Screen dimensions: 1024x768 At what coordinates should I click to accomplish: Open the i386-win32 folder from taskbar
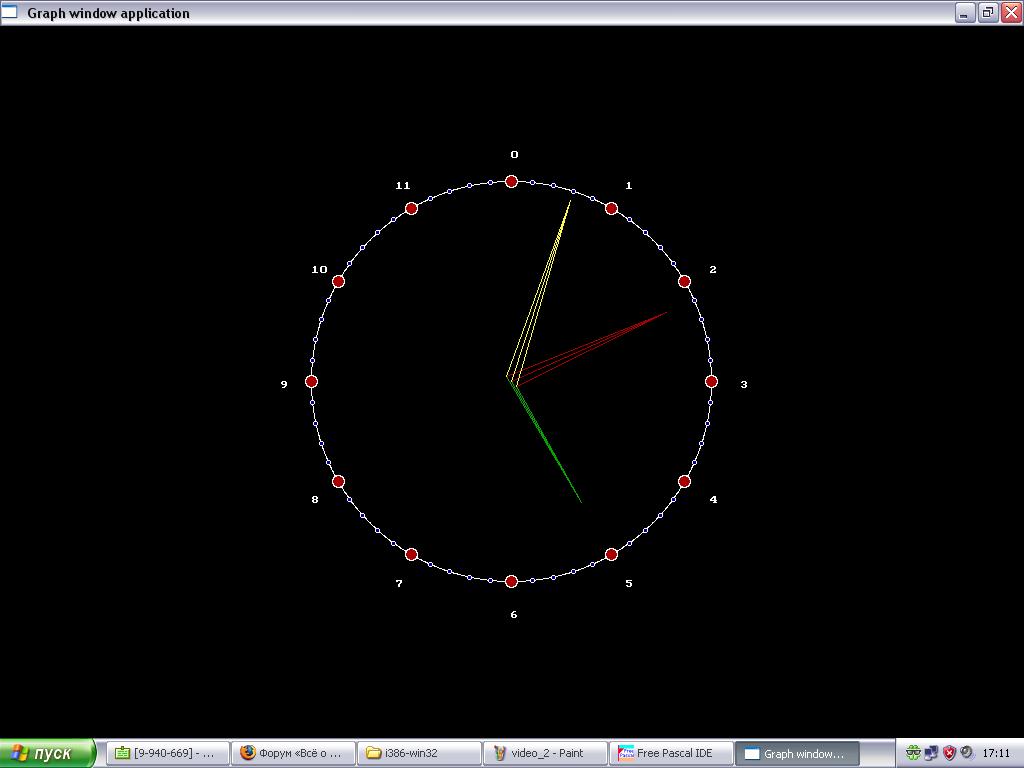click(x=419, y=753)
